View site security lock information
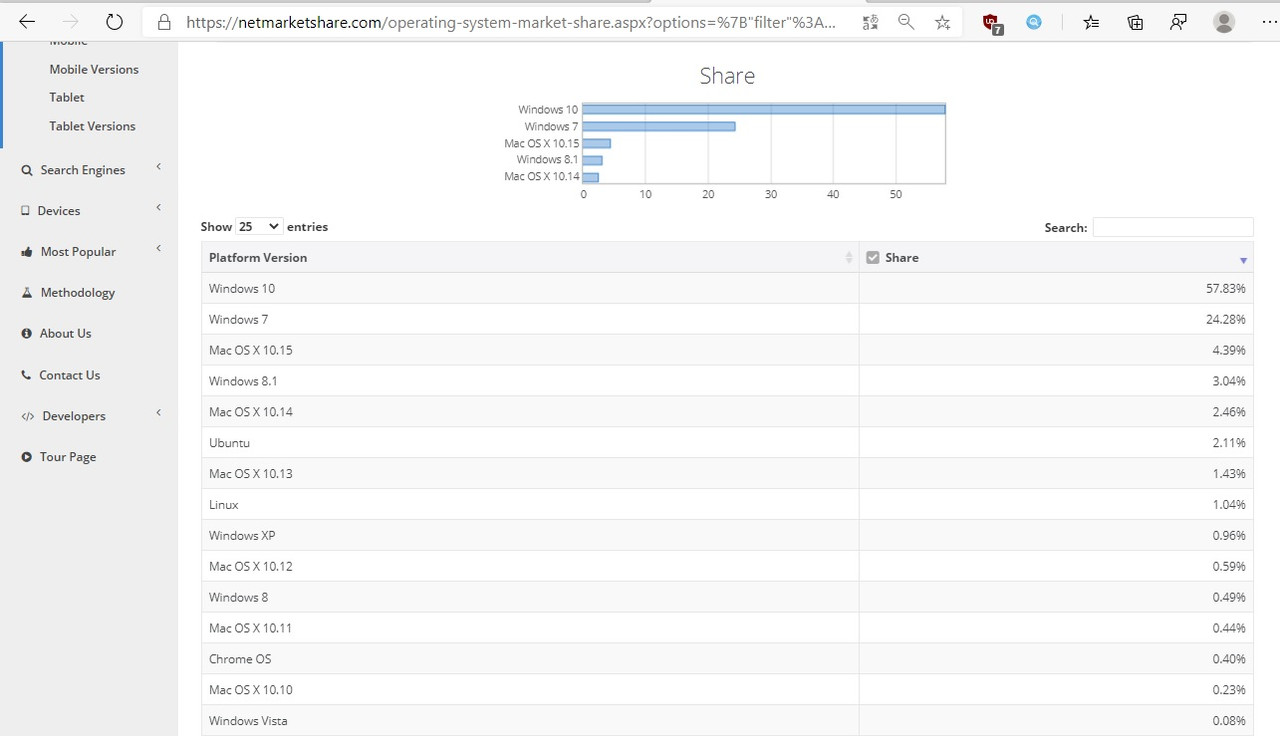Viewport: 1280px width, 736px height. 165,22
